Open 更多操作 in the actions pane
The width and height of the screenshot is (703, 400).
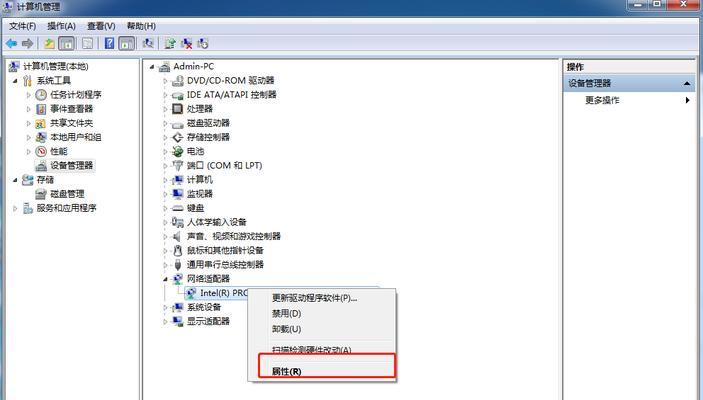(x=602, y=100)
